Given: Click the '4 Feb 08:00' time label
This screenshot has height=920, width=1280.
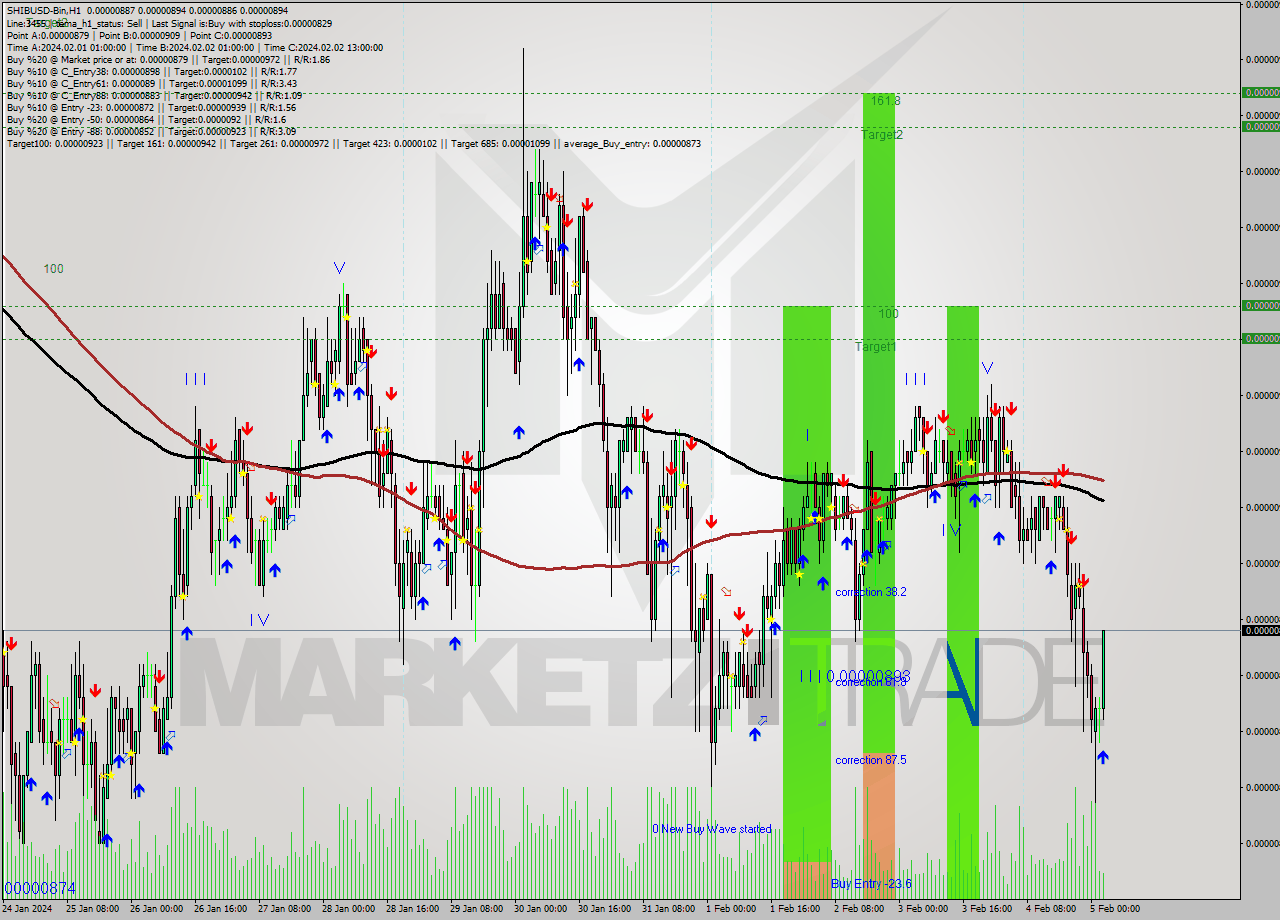Looking at the screenshot, I should (x=1051, y=909).
